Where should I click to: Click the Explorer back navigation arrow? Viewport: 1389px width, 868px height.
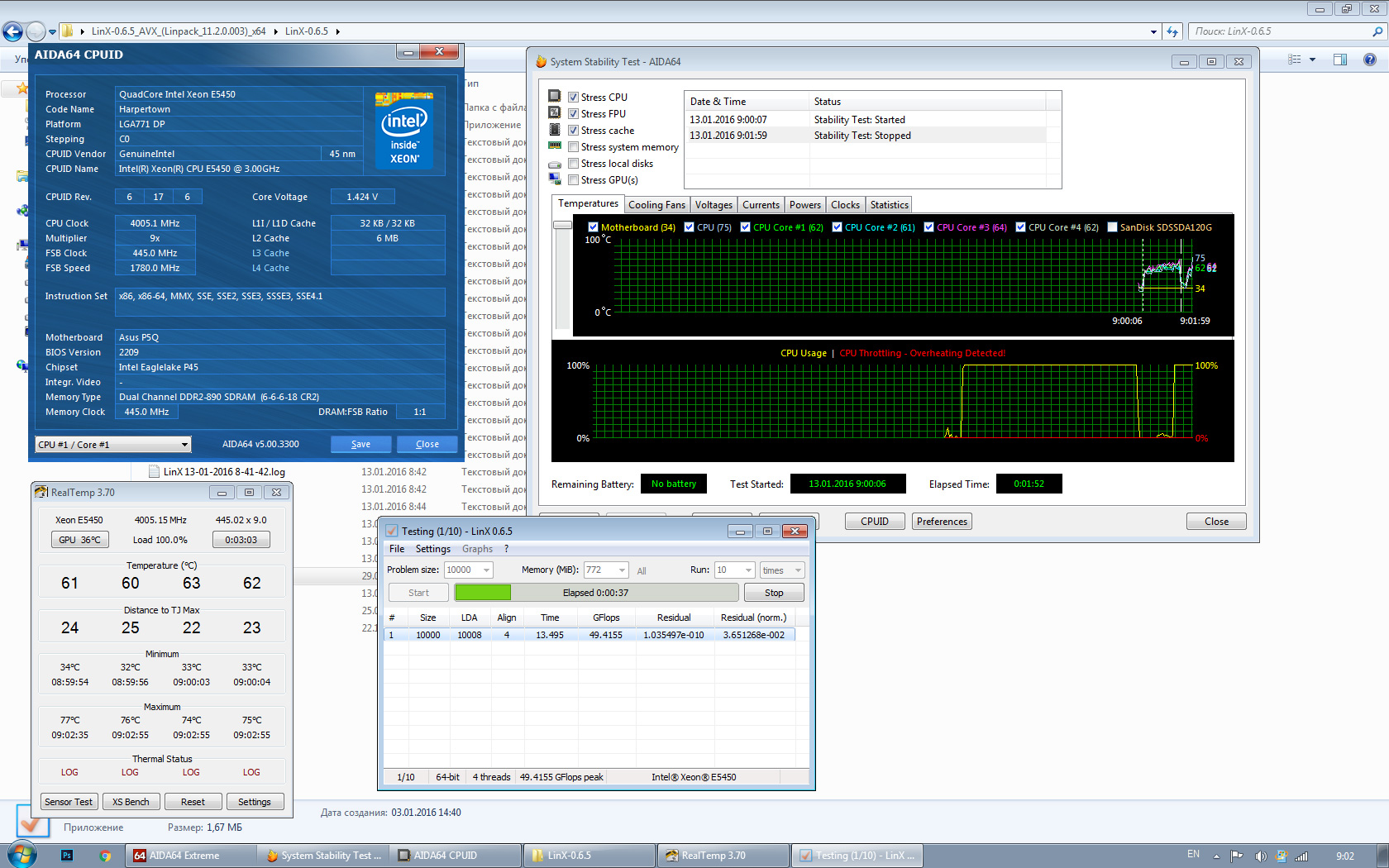click(x=12, y=31)
